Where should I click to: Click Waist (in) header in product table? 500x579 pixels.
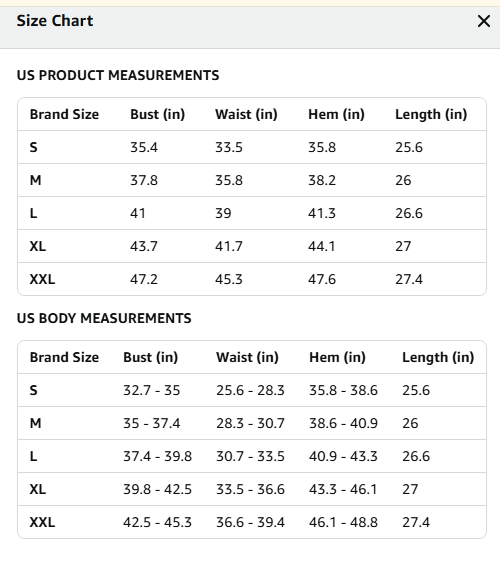pyautogui.click(x=246, y=114)
